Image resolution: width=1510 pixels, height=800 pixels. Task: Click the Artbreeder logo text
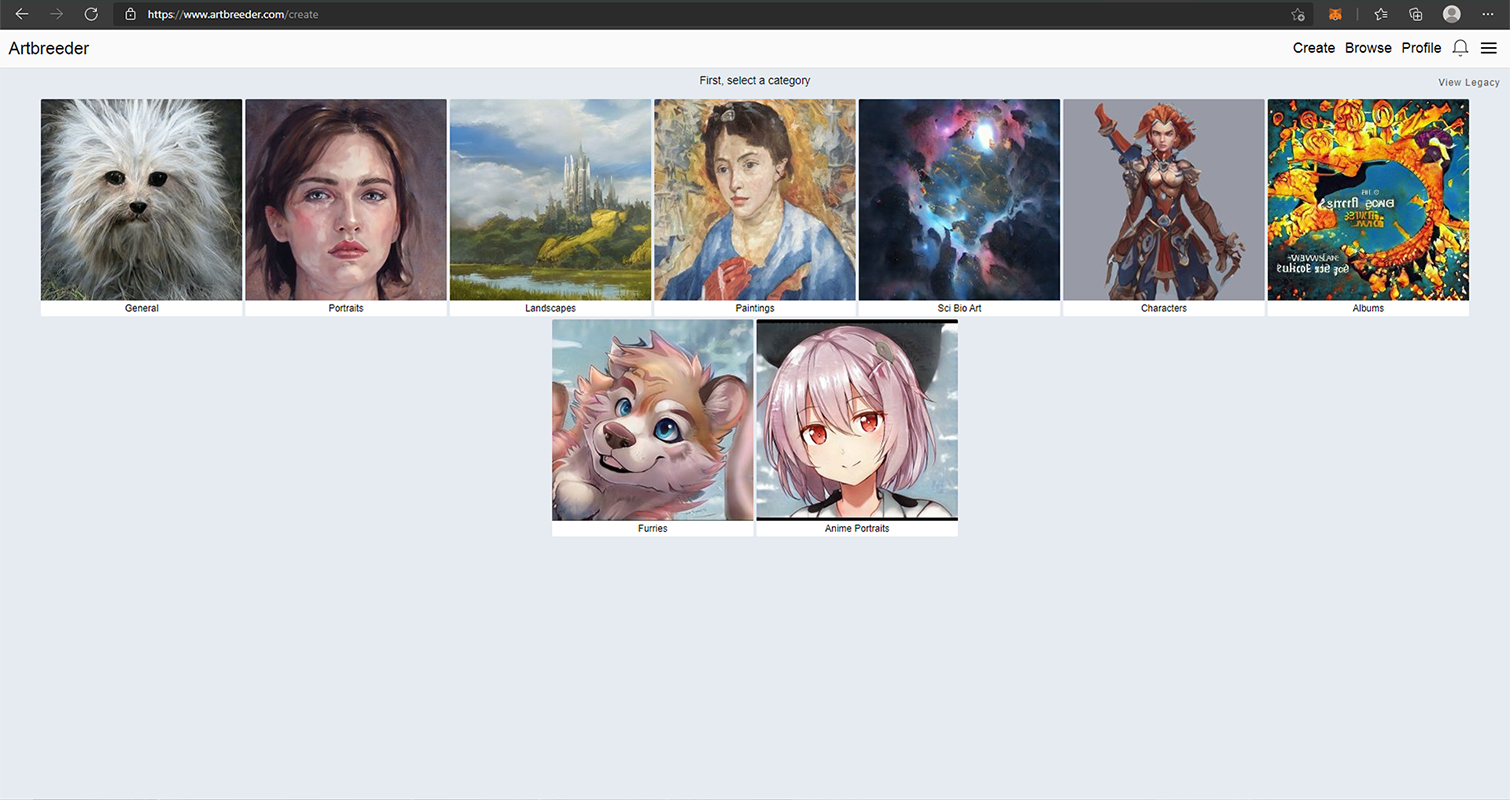pos(49,48)
